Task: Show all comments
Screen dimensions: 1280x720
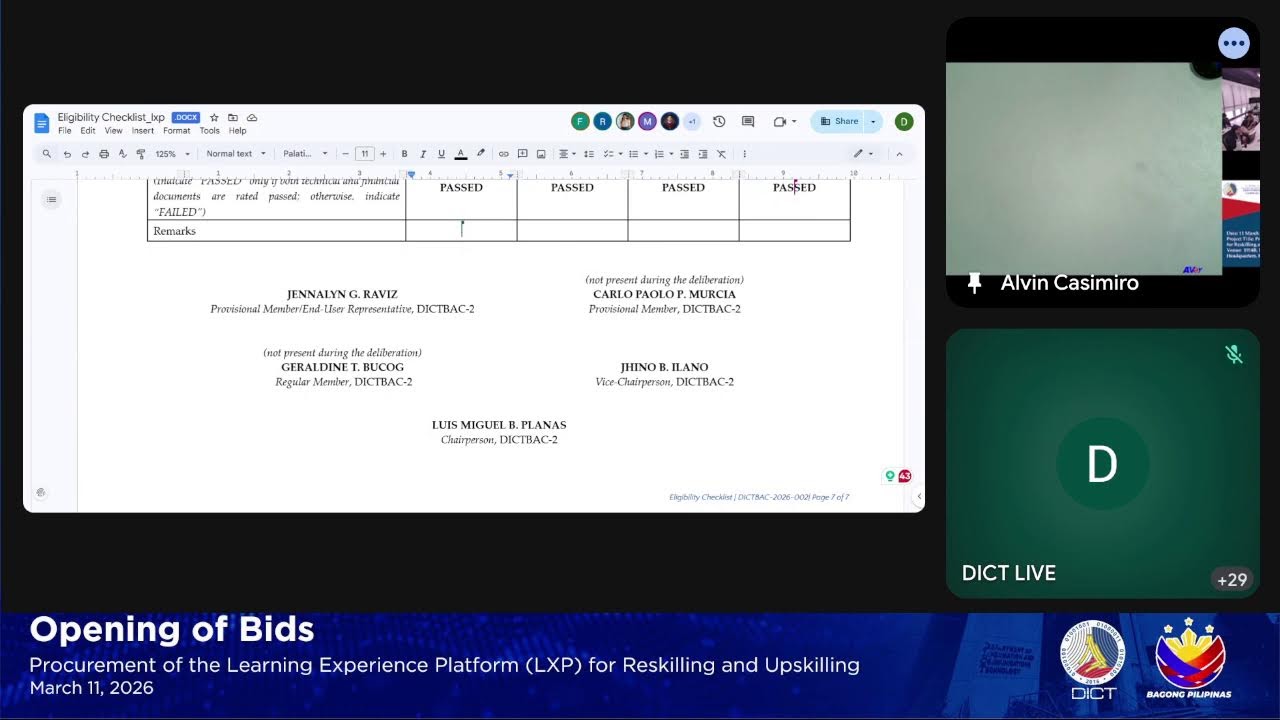Action: [748, 121]
